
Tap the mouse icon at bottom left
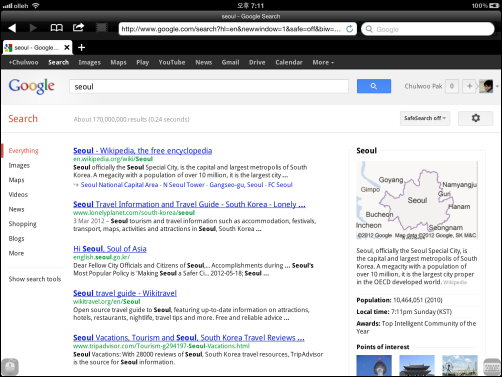[10, 367]
